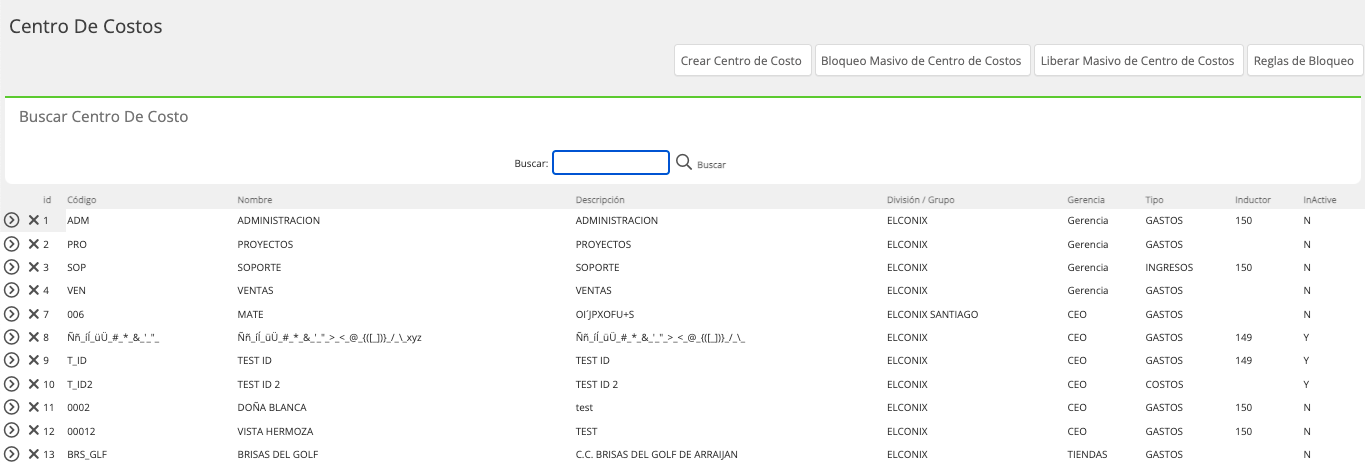Viewport: 1365px width, 466px height.
Task: Open details arrow for MATE row
Action: point(12,314)
